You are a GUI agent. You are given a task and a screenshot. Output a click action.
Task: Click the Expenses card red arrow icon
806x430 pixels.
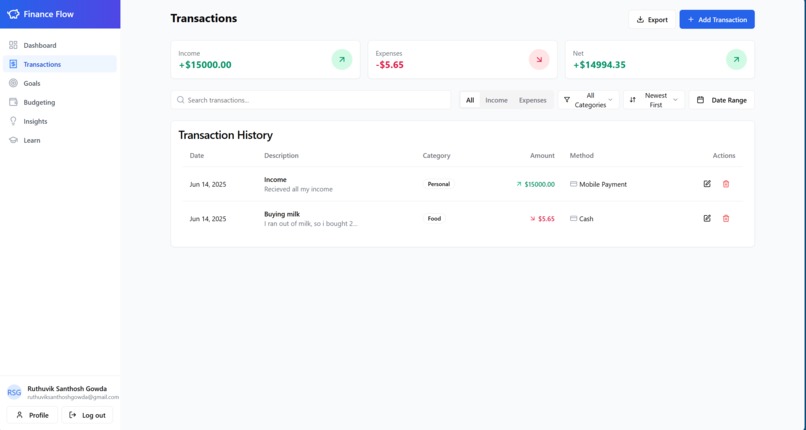(x=539, y=60)
